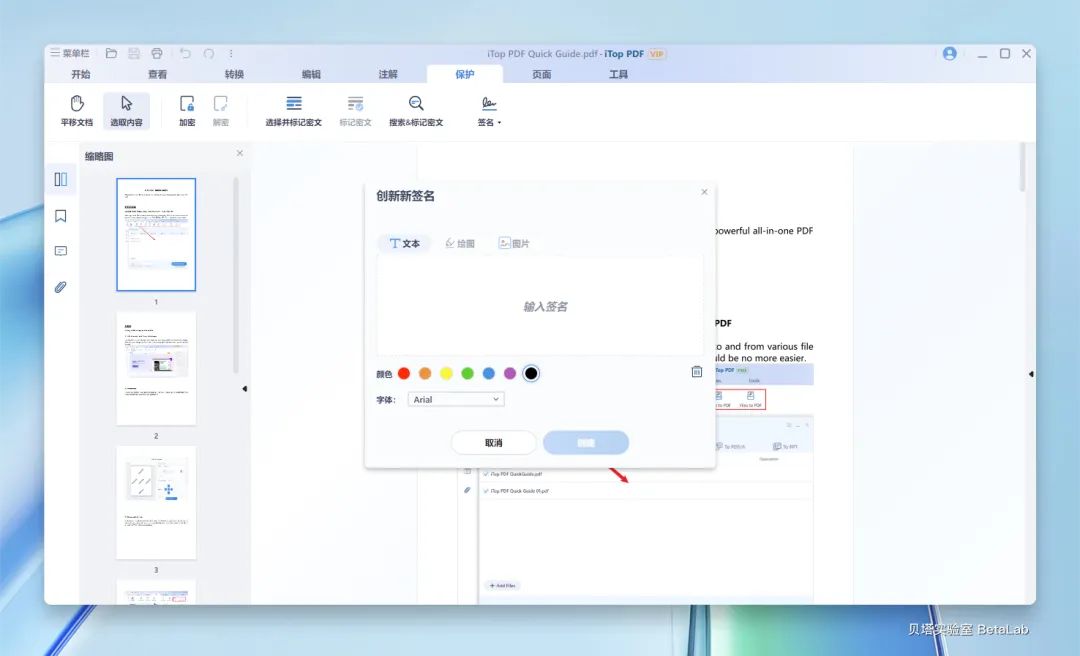Select page 1 thumbnail

[x=156, y=234]
